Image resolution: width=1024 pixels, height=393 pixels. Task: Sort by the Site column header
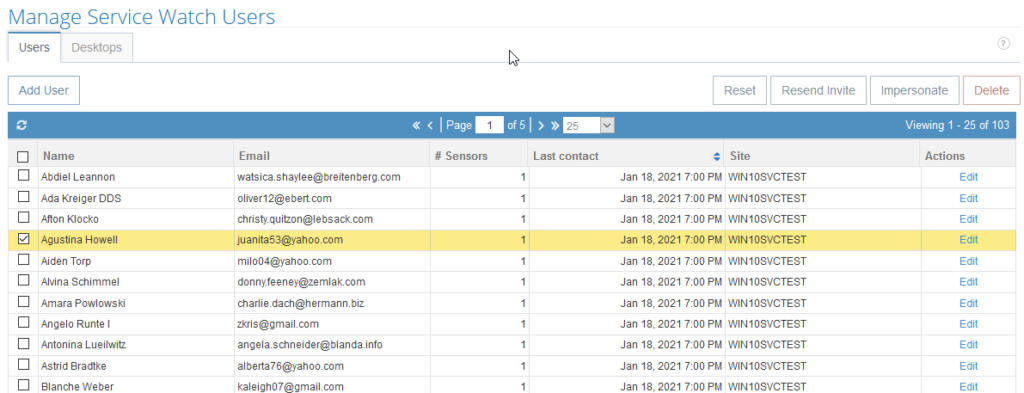(823, 156)
